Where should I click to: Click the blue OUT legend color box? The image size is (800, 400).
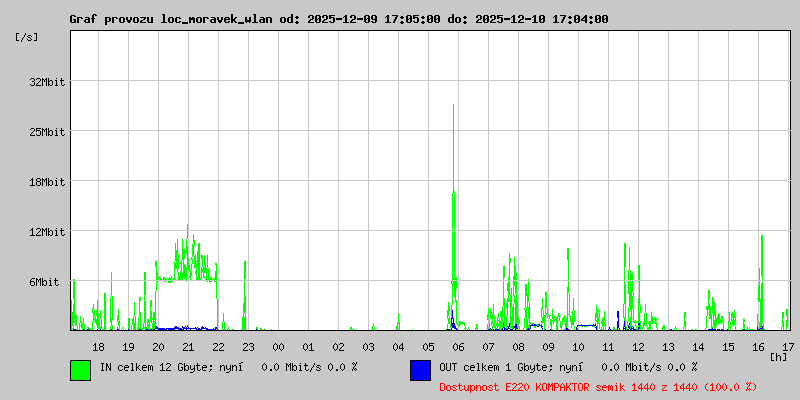(420, 370)
